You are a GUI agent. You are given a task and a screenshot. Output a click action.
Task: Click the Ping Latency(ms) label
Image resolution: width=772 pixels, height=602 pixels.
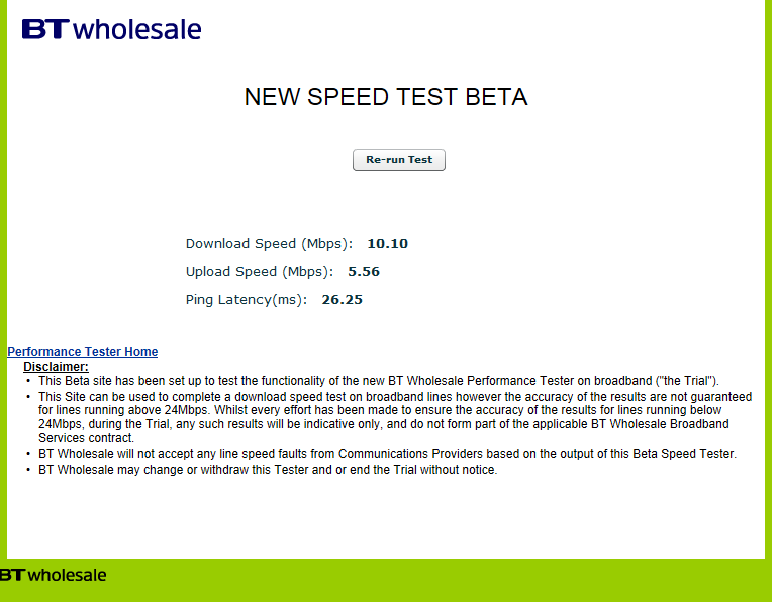(x=246, y=300)
